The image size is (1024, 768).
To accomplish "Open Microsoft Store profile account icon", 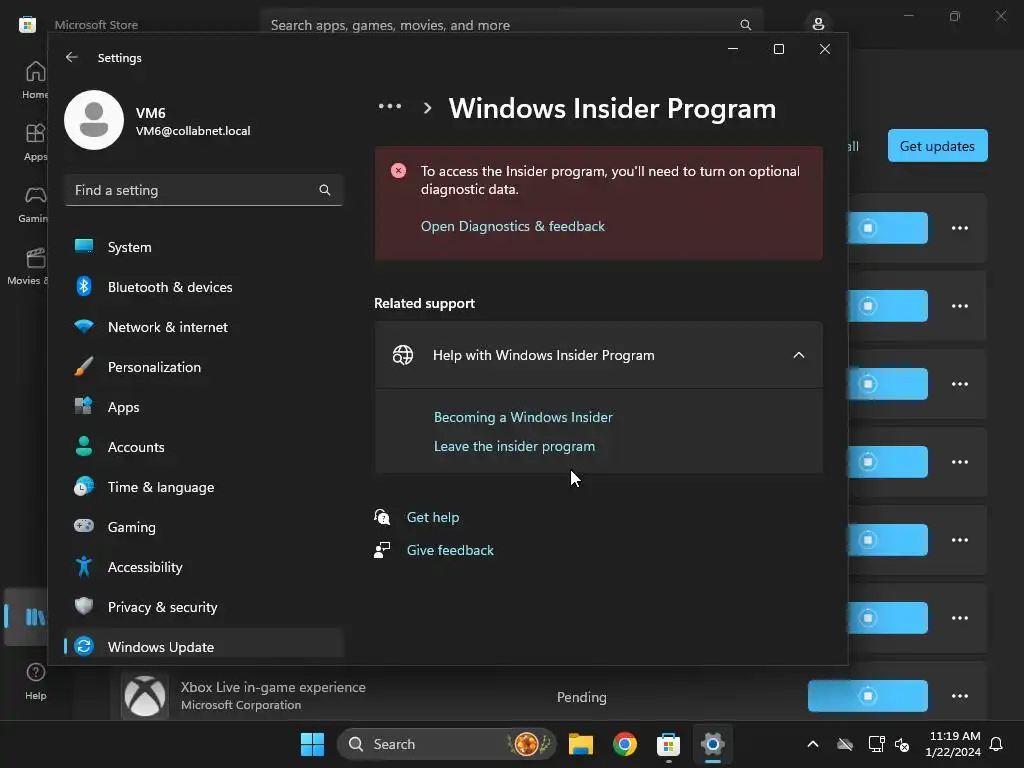I will click(818, 24).
